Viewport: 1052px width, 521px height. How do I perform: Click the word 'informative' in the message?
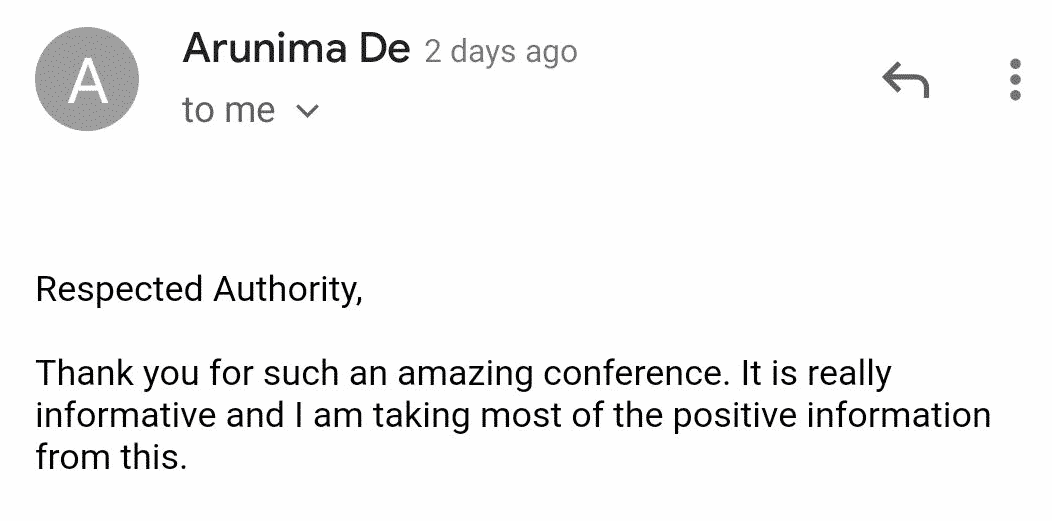(x=125, y=415)
